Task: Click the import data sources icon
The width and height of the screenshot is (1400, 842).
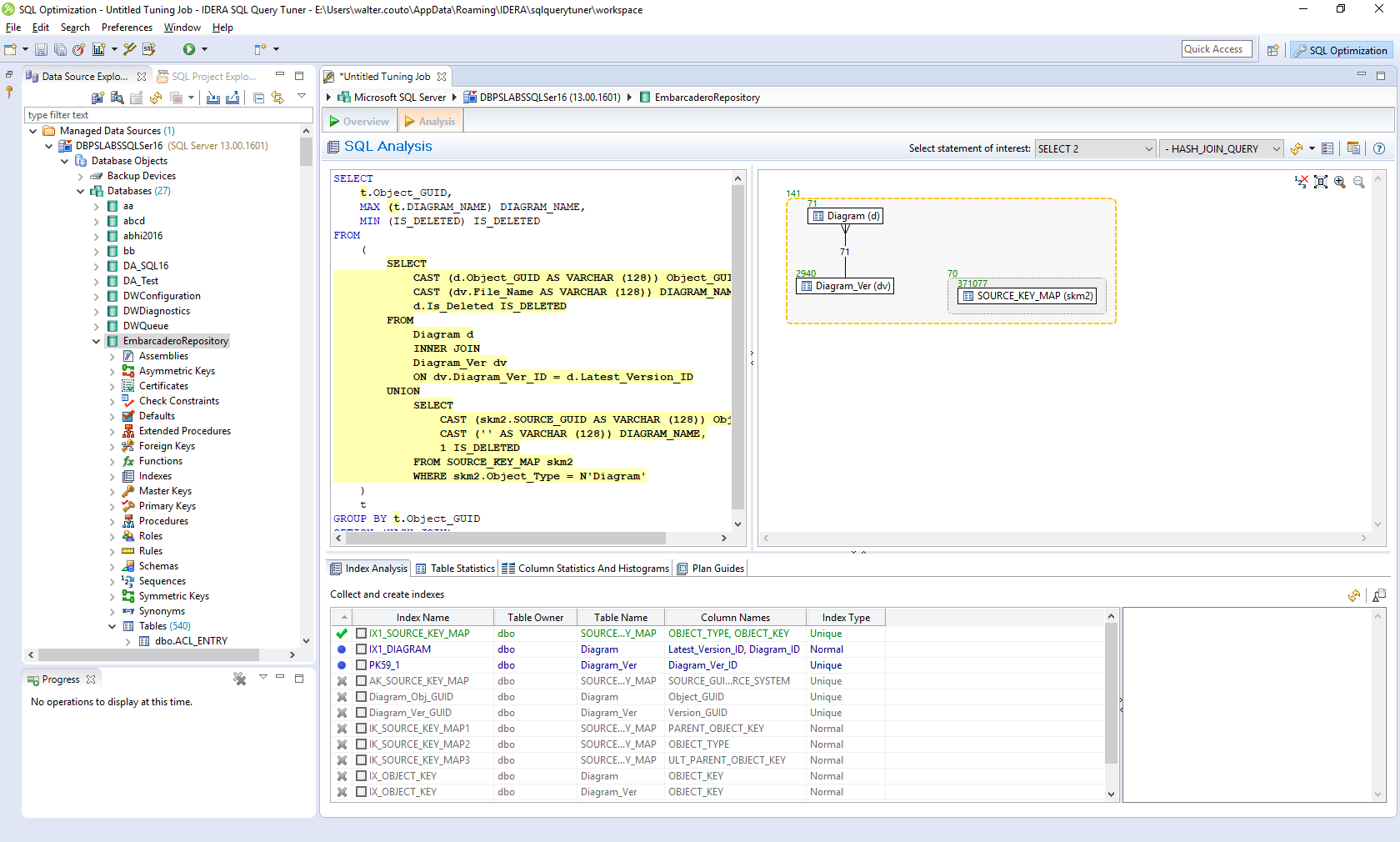Action: click(x=213, y=98)
